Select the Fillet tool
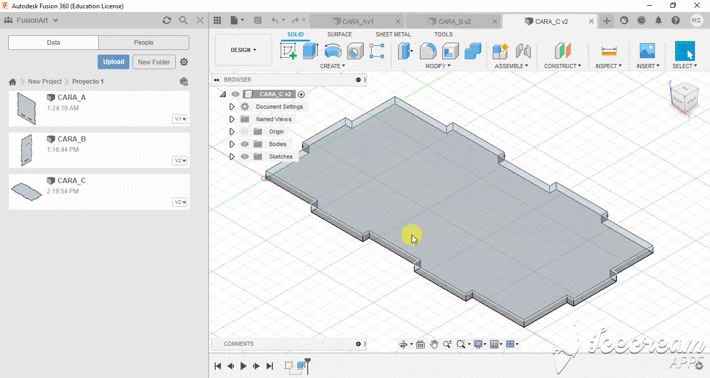The width and height of the screenshot is (710, 378). pos(428,51)
